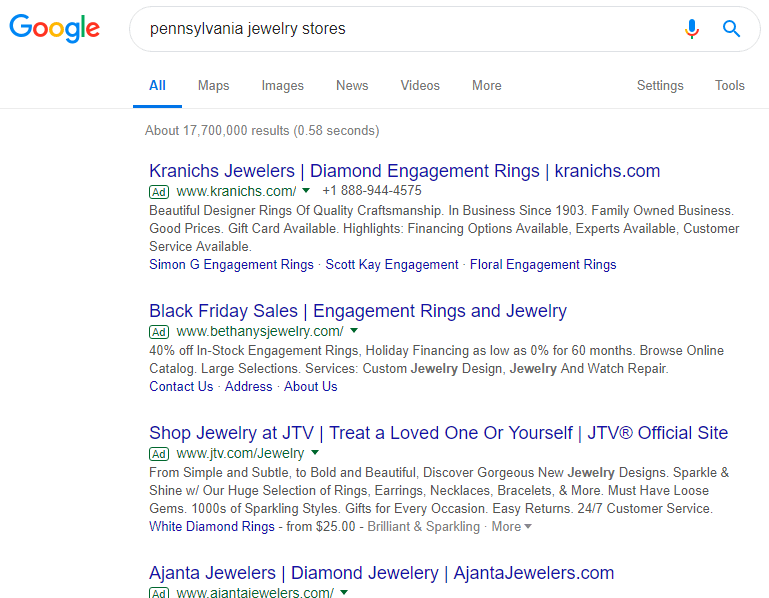Open the Contact Us sitelink
The width and height of the screenshot is (769, 598).
point(181,387)
